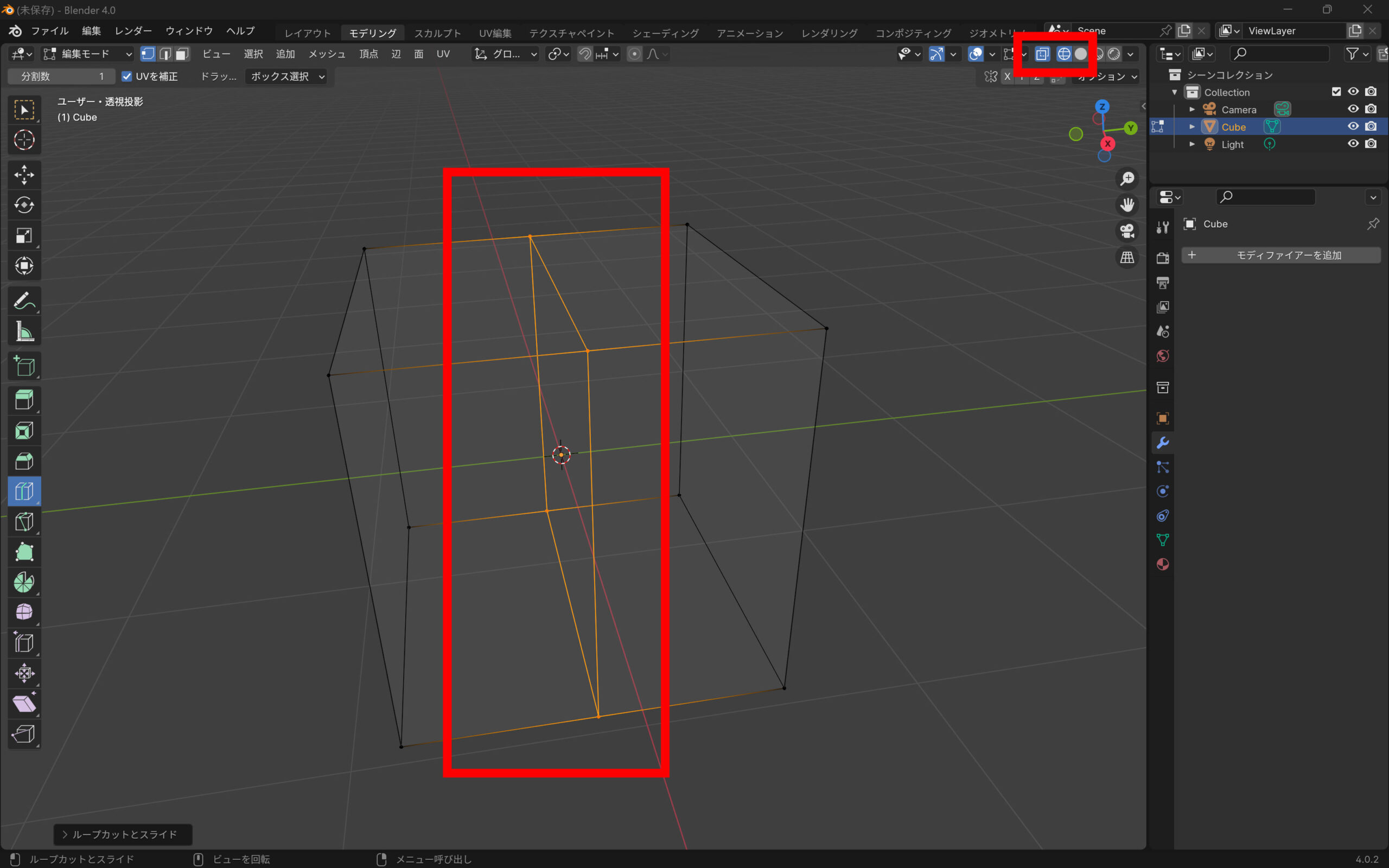The image size is (1389, 868).
Task: Select the Move tool in toolbar
Action: [x=24, y=175]
